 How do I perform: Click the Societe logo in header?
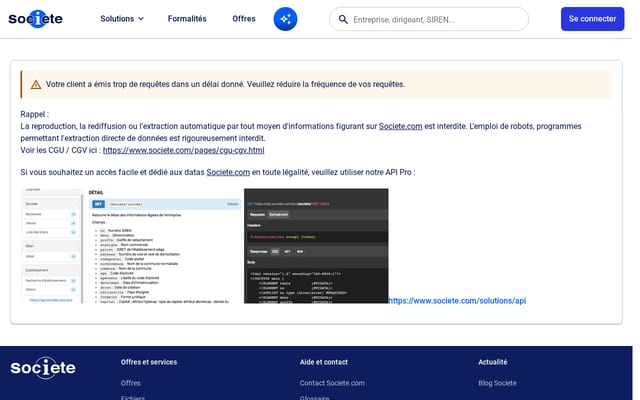[36, 19]
